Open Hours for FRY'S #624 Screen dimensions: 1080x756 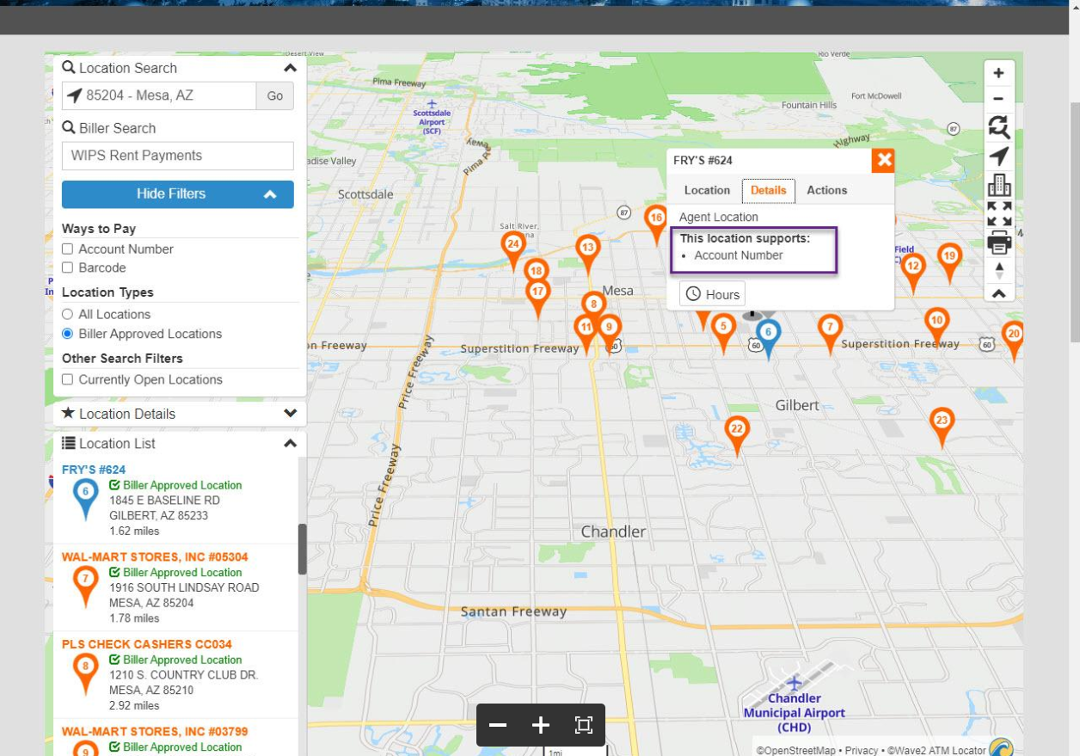[712, 294]
